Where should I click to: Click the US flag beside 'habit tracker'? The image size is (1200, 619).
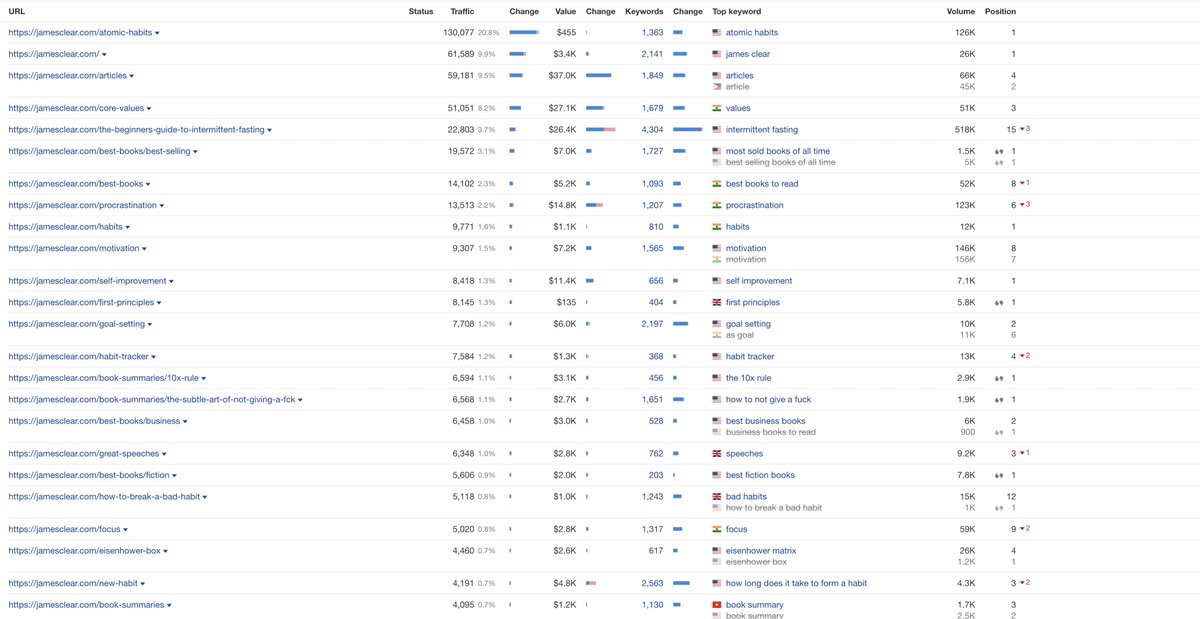pos(716,357)
